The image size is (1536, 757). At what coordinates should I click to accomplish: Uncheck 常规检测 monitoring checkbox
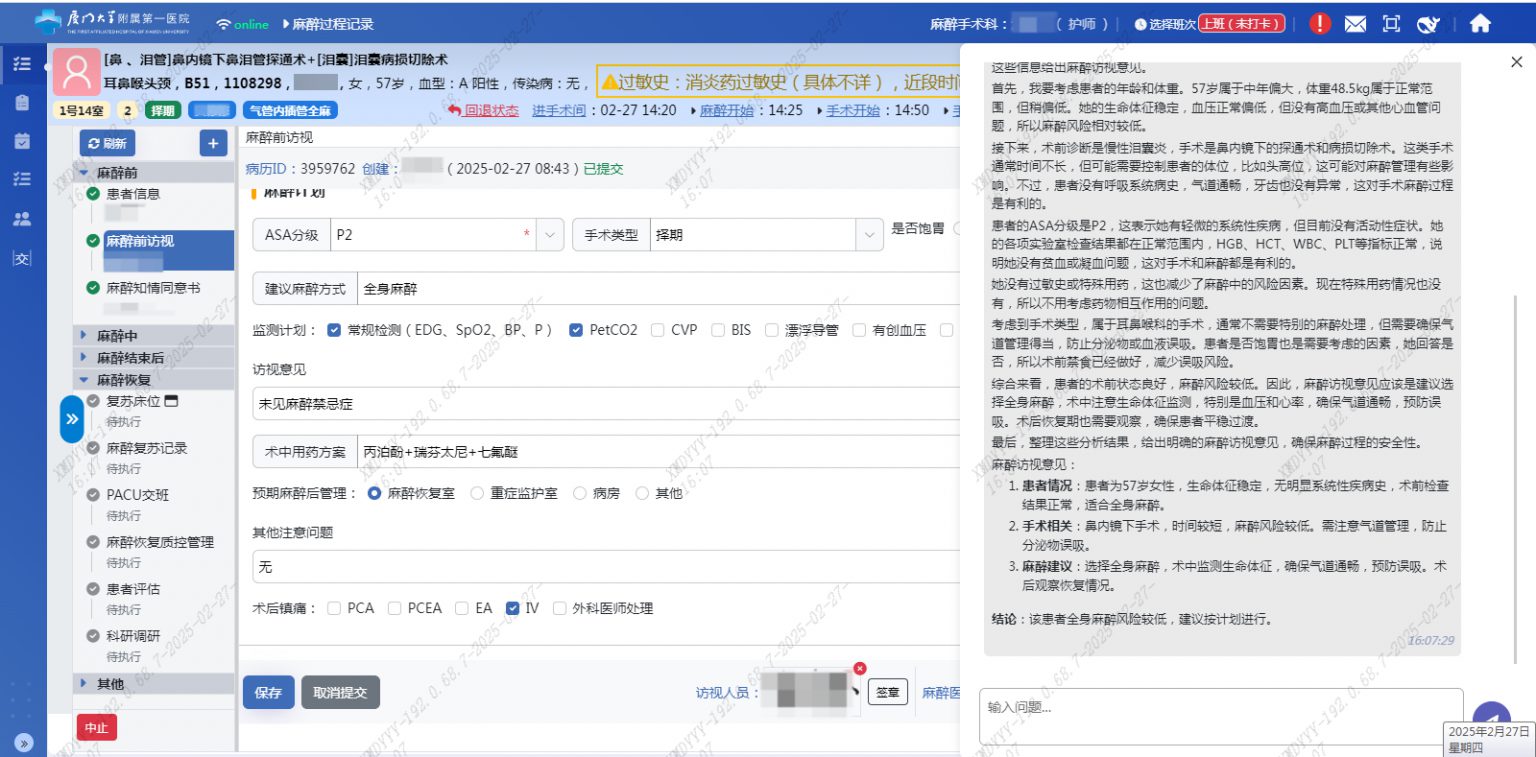click(334, 329)
